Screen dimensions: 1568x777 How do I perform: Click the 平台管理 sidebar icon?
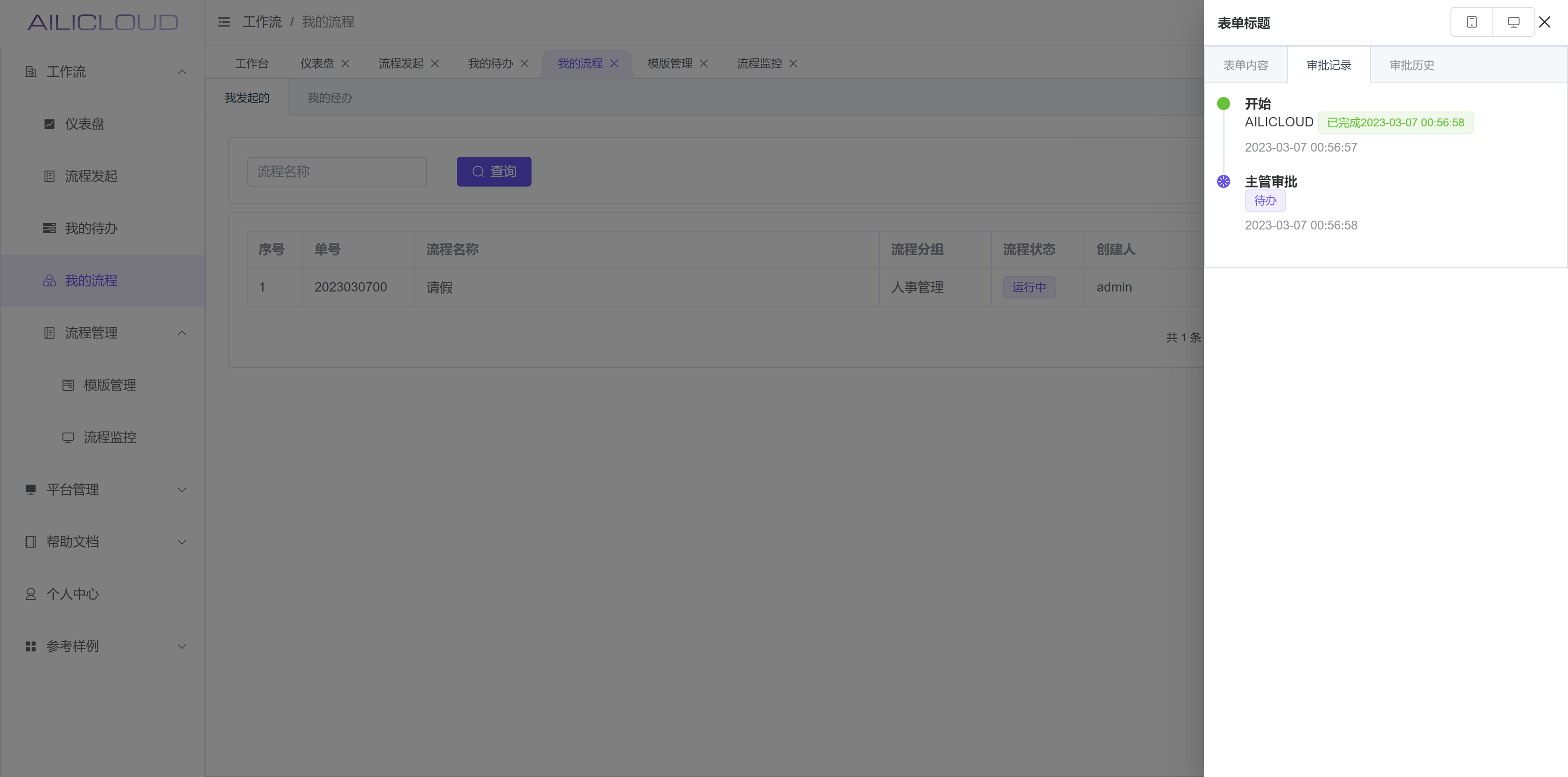click(30, 490)
